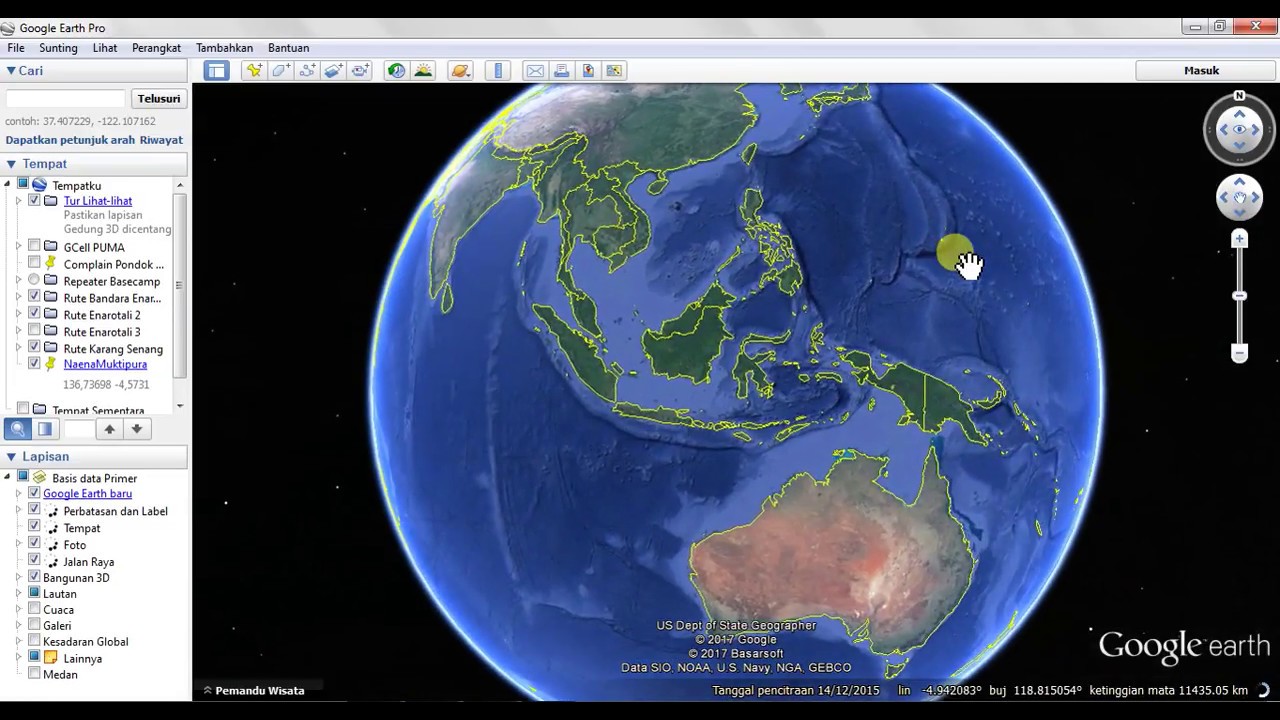Click the email envelope icon
The height and width of the screenshot is (720, 1280).
[x=535, y=71]
